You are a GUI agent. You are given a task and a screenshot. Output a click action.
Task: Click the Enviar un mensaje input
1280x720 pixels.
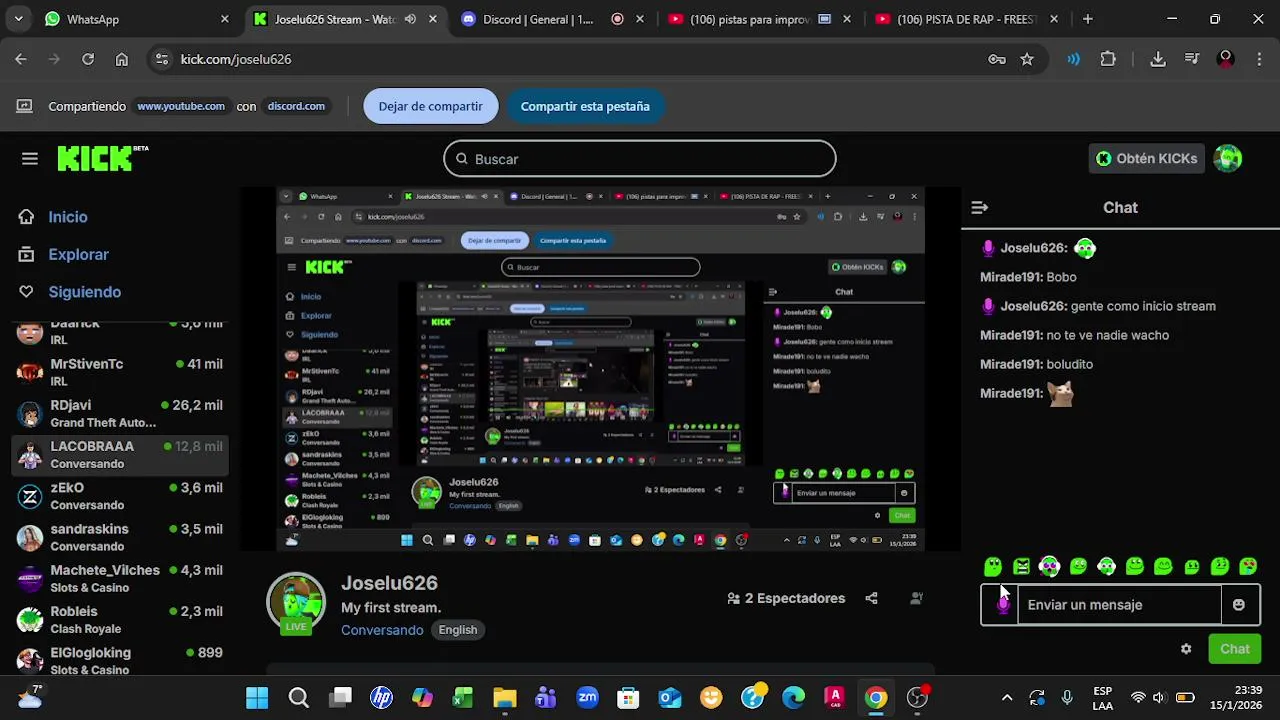[x=1119, y=605]
